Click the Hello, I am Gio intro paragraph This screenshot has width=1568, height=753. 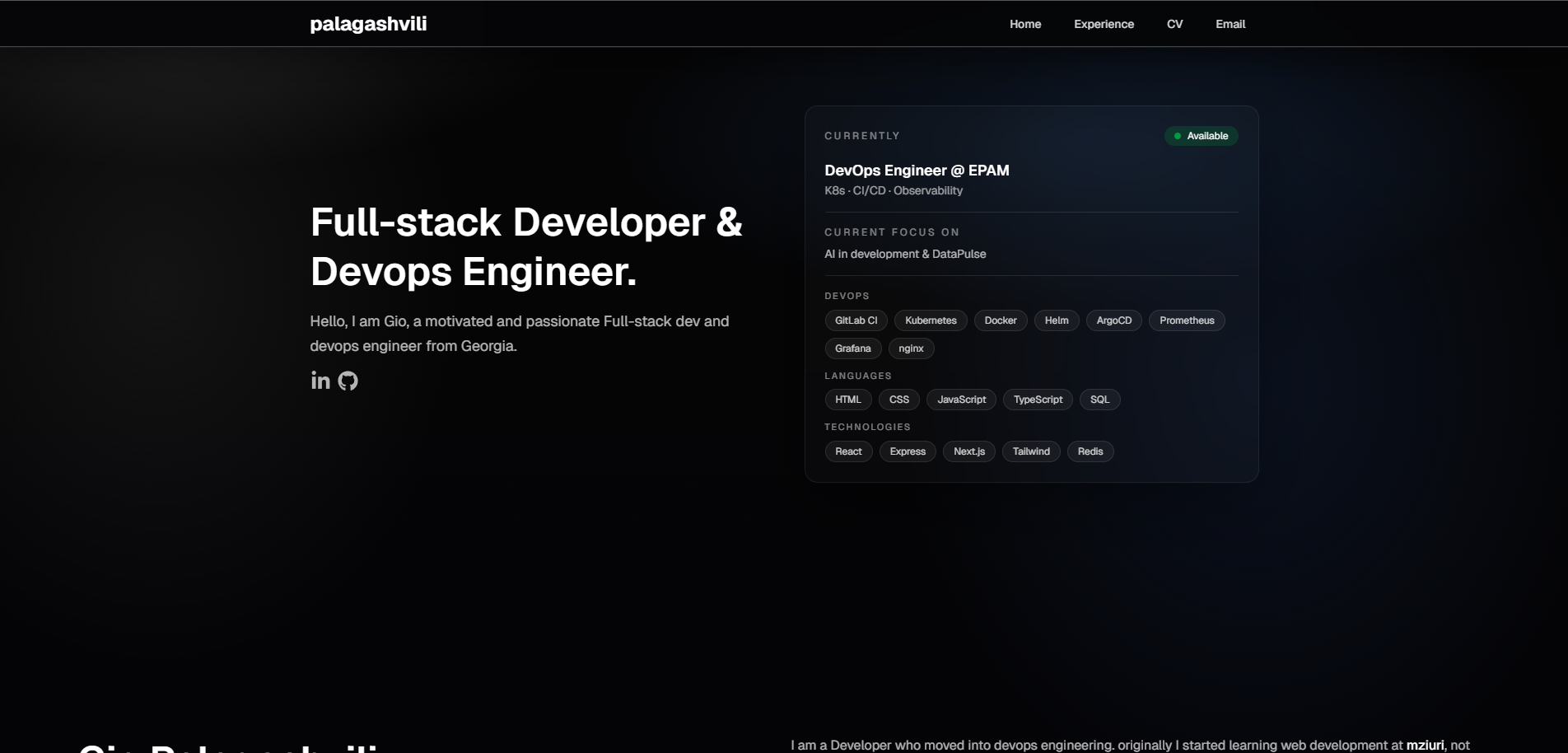coord(520,334)
